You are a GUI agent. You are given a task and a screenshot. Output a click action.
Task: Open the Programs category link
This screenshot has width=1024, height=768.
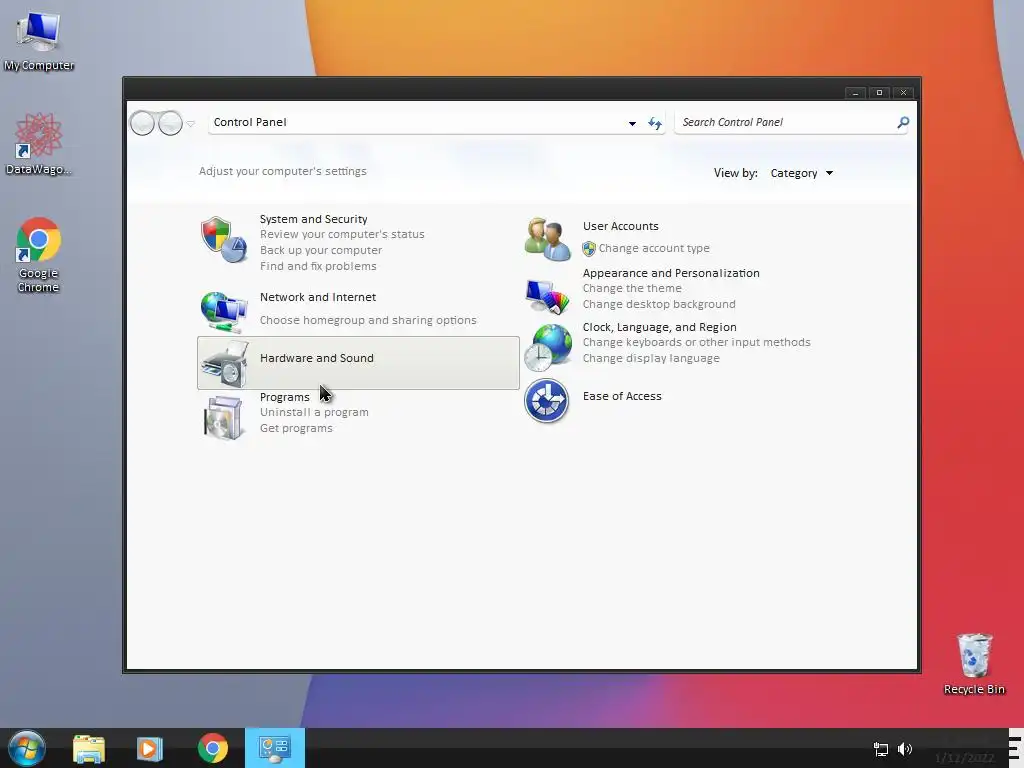click(x=285, y=397)
